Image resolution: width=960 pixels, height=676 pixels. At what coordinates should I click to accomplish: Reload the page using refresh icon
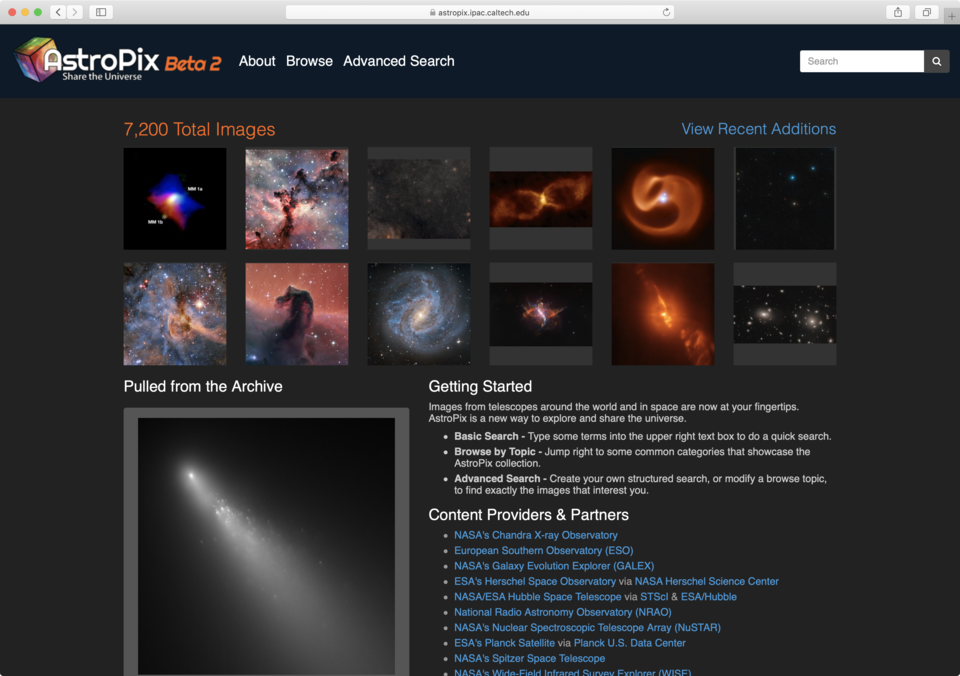click(x=666, y=12)
